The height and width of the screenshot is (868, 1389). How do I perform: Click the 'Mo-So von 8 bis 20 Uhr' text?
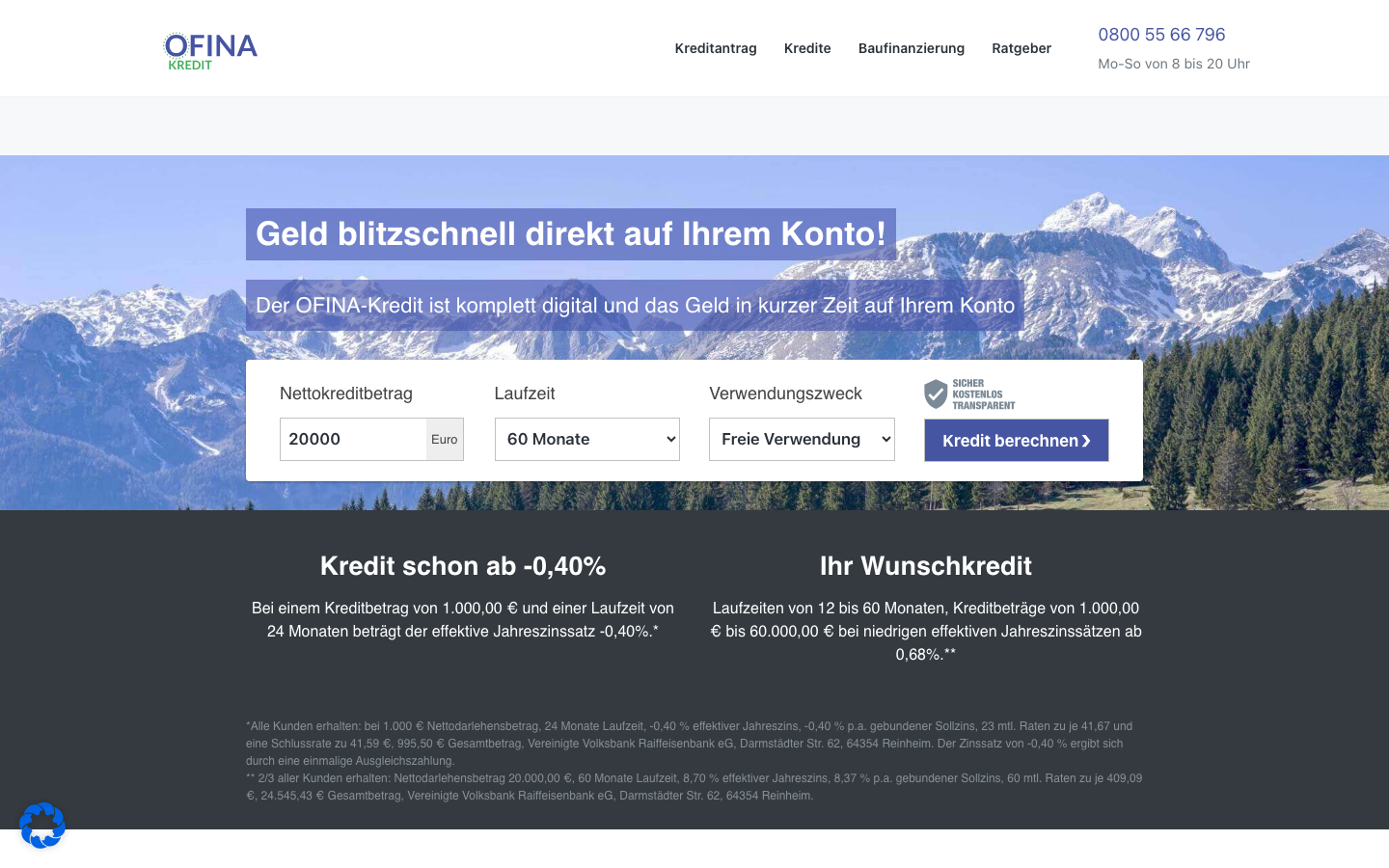1174,64
